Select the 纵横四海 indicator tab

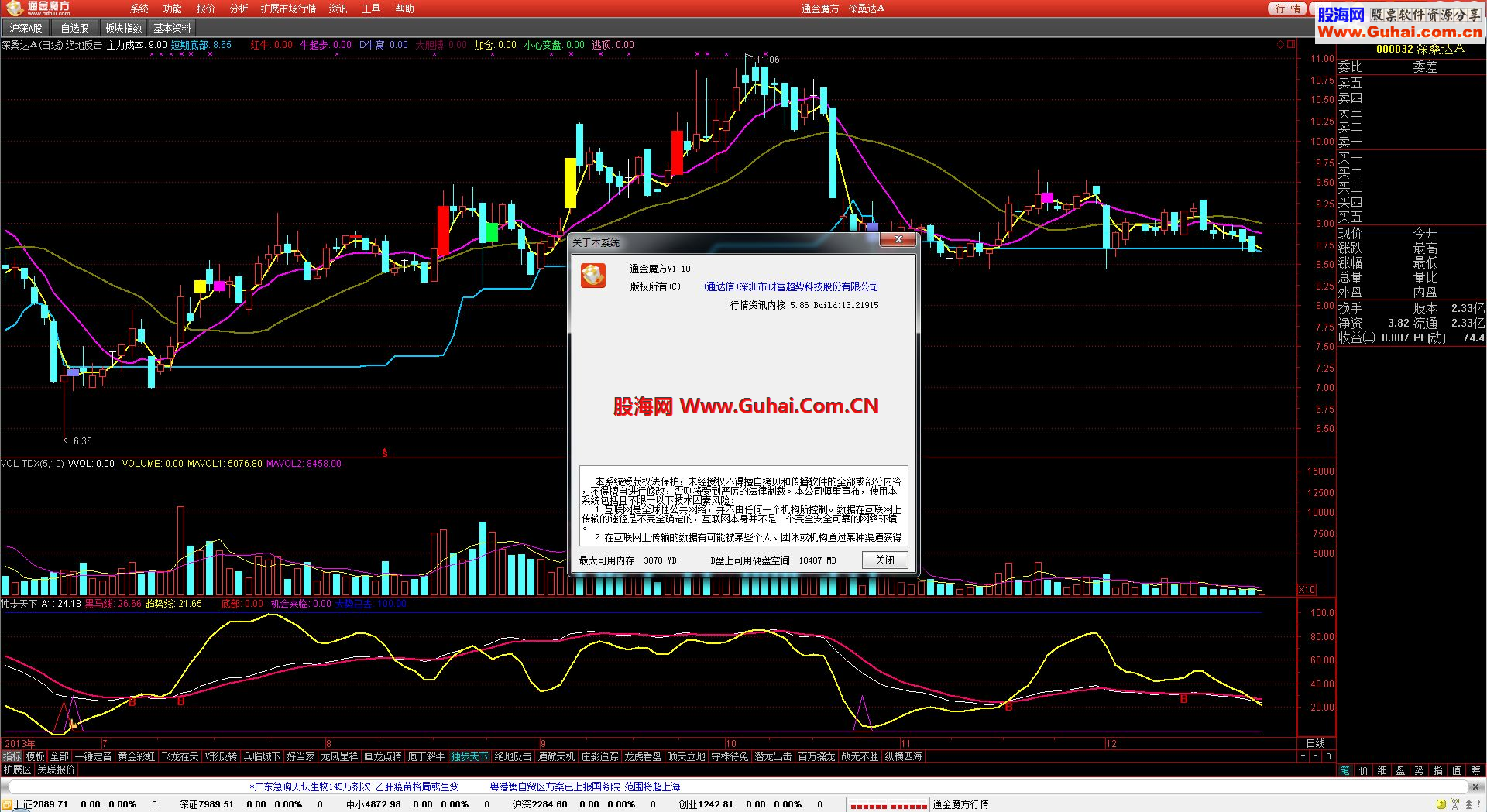903,756
